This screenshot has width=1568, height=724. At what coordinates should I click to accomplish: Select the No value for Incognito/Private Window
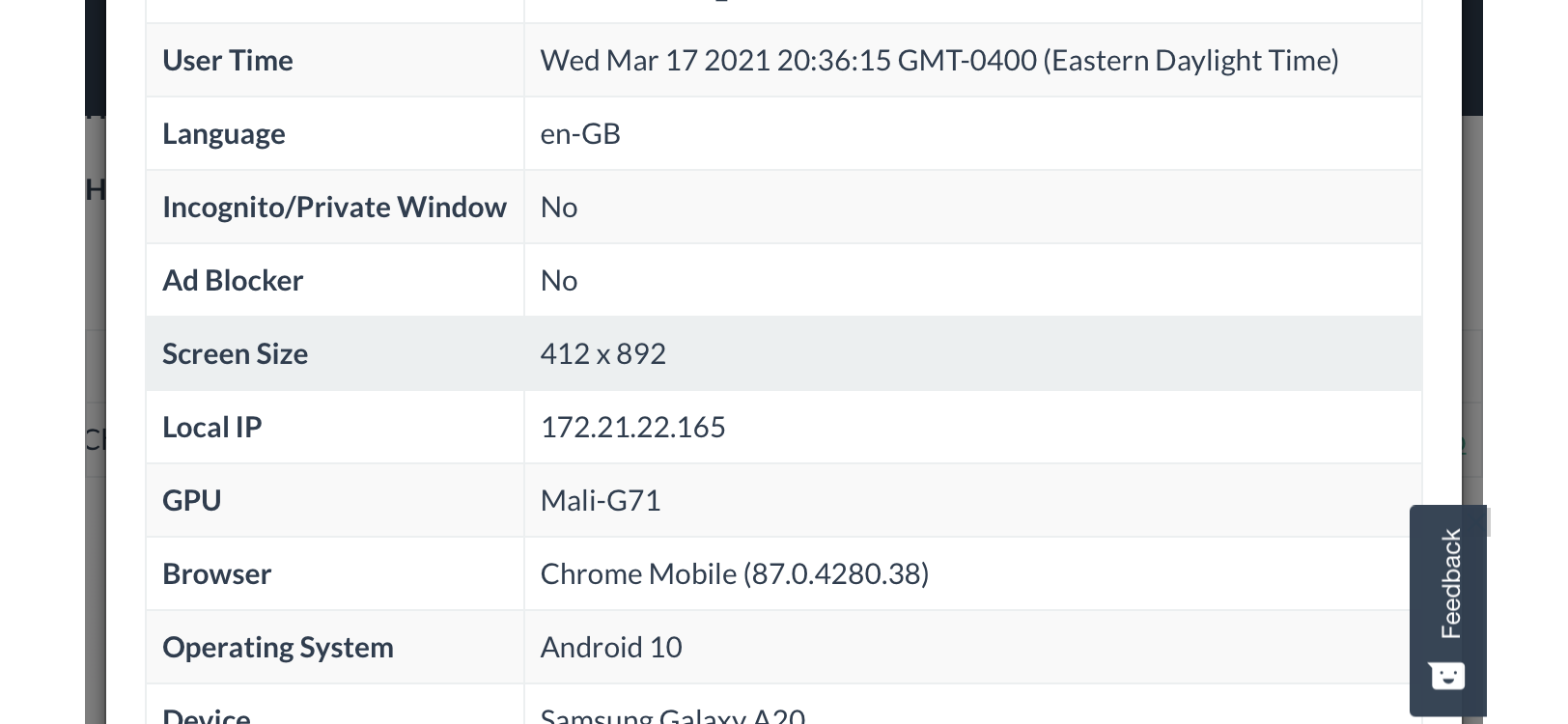(x=559, y=208)
